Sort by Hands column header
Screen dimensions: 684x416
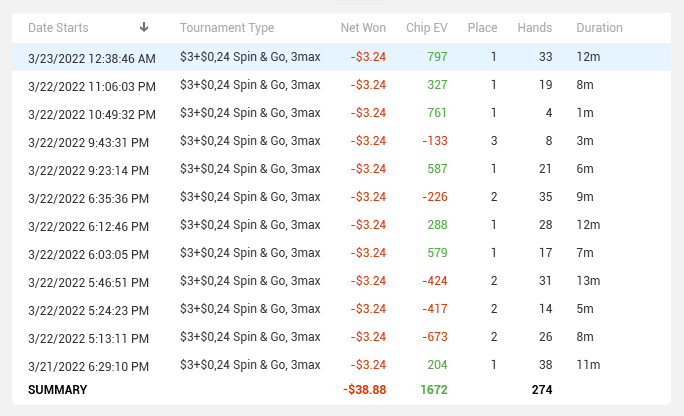(534, 27)
